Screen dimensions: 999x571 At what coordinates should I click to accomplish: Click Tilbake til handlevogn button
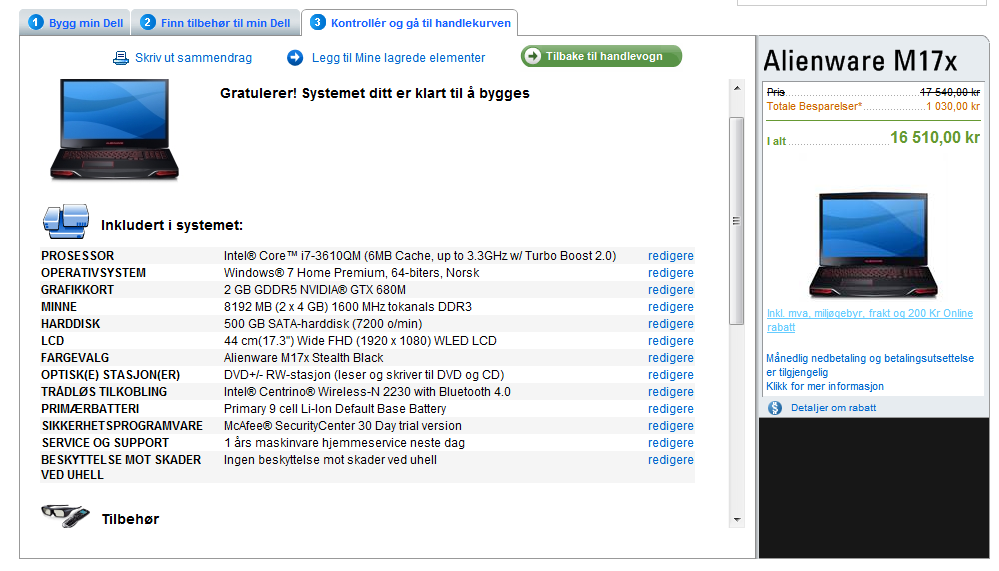[x=601, y=56]
